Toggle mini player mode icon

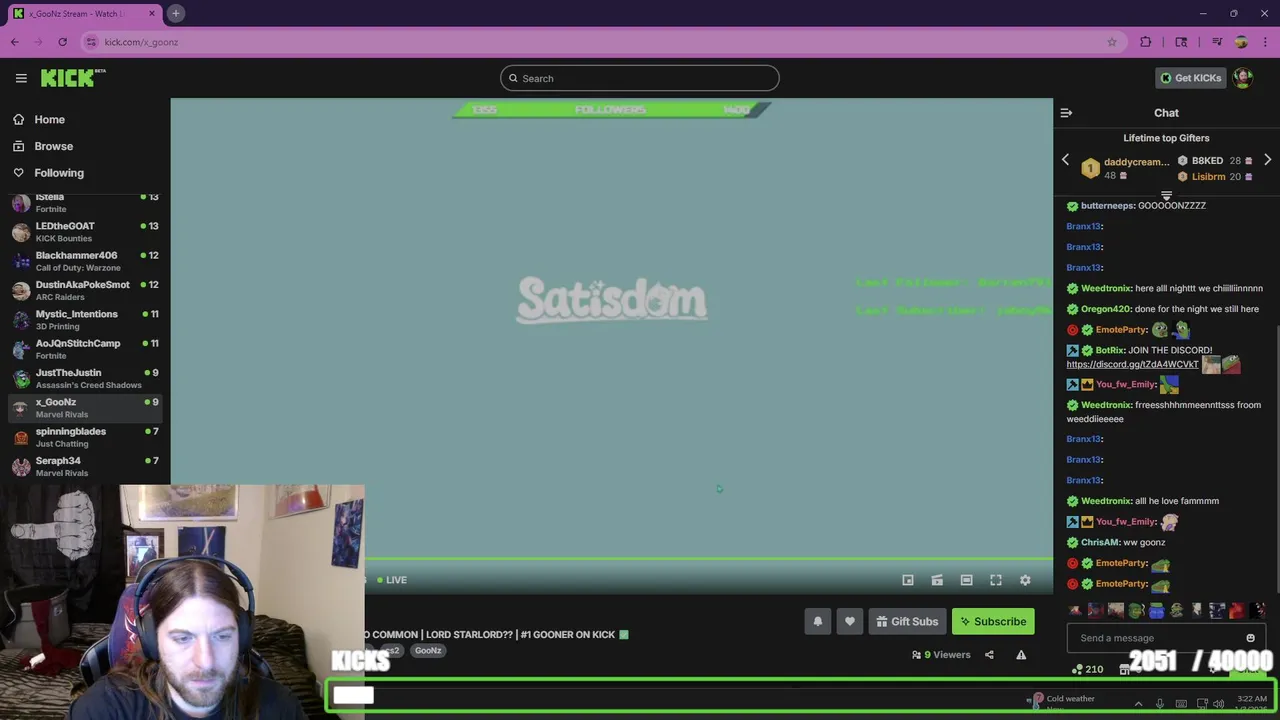pos(908,580)
